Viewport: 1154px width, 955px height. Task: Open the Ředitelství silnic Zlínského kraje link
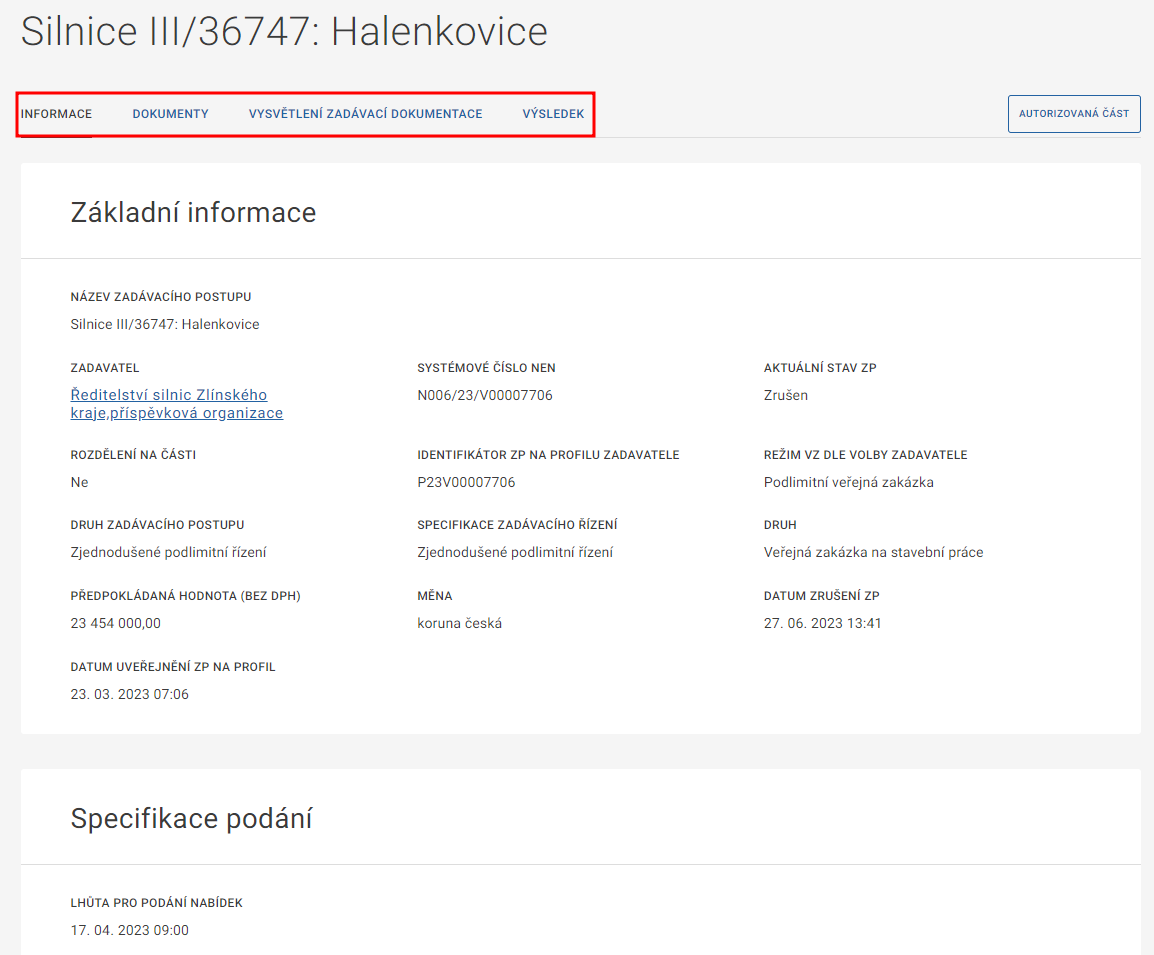pyautogui.click(x=176, y=404)
